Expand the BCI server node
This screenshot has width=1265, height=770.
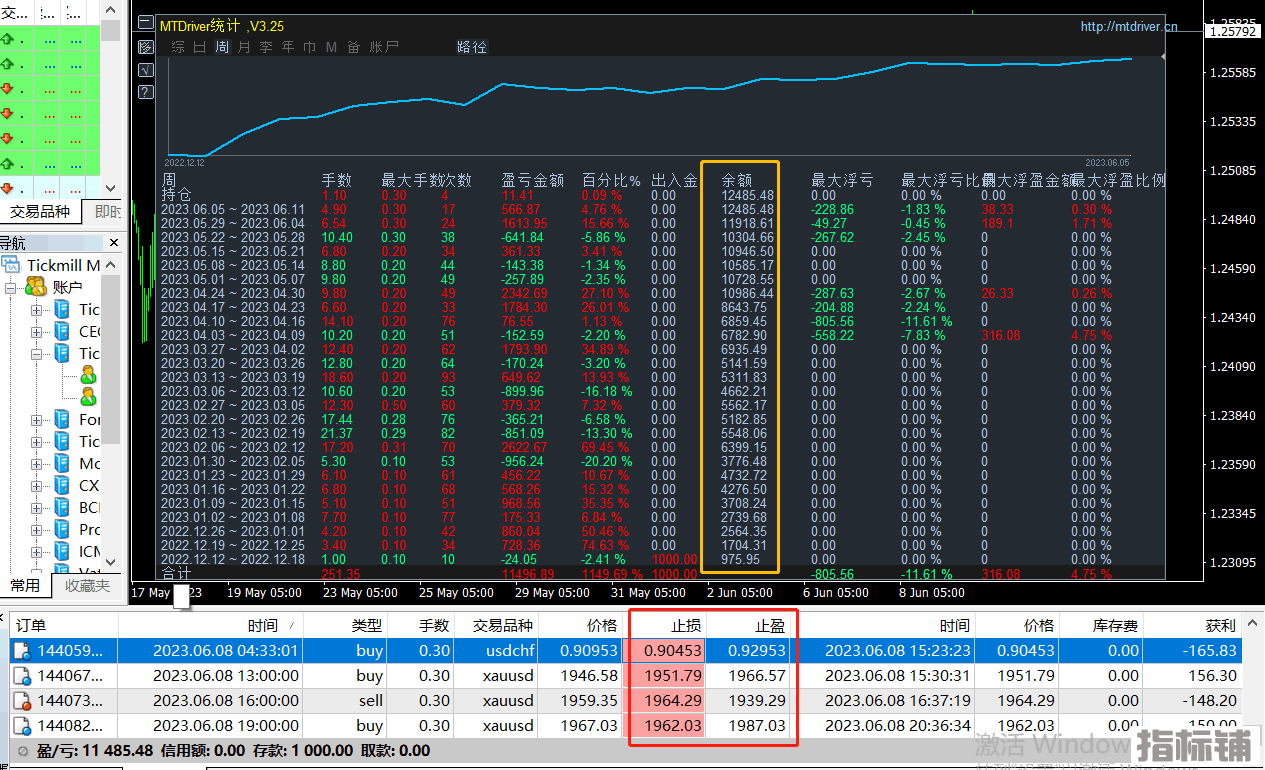coord(37,507)
